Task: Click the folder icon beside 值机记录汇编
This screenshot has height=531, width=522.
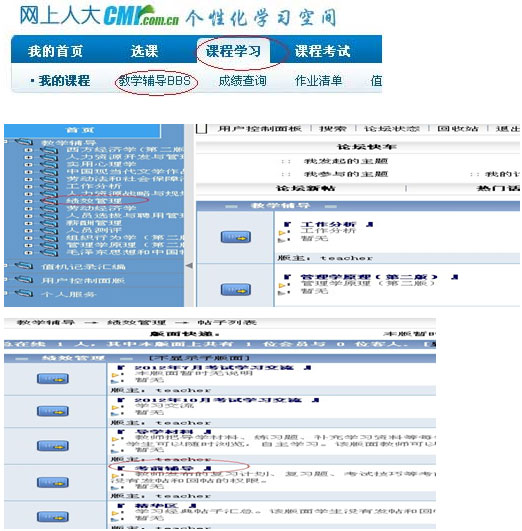Action: tap(24, 266)
